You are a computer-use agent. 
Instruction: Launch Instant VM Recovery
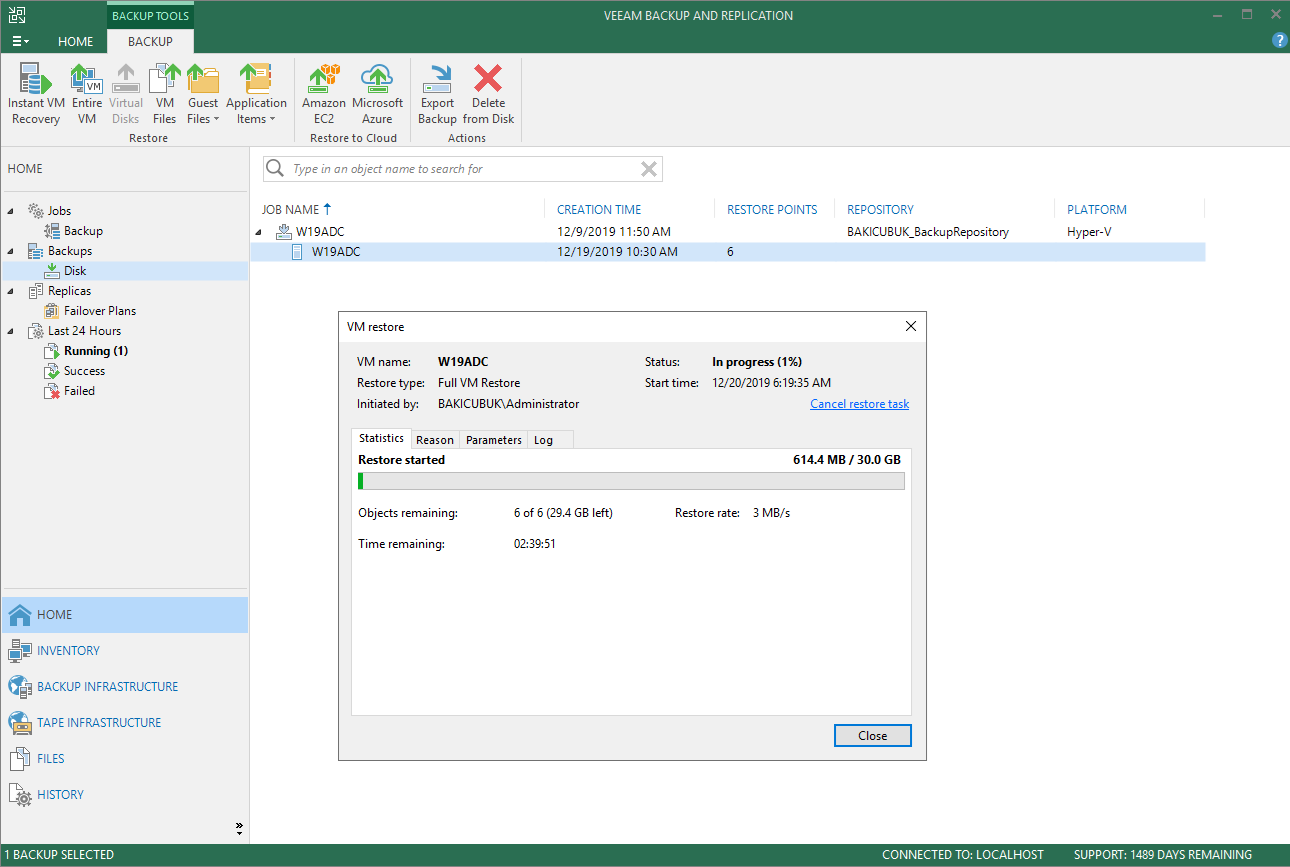pos(36,94)
